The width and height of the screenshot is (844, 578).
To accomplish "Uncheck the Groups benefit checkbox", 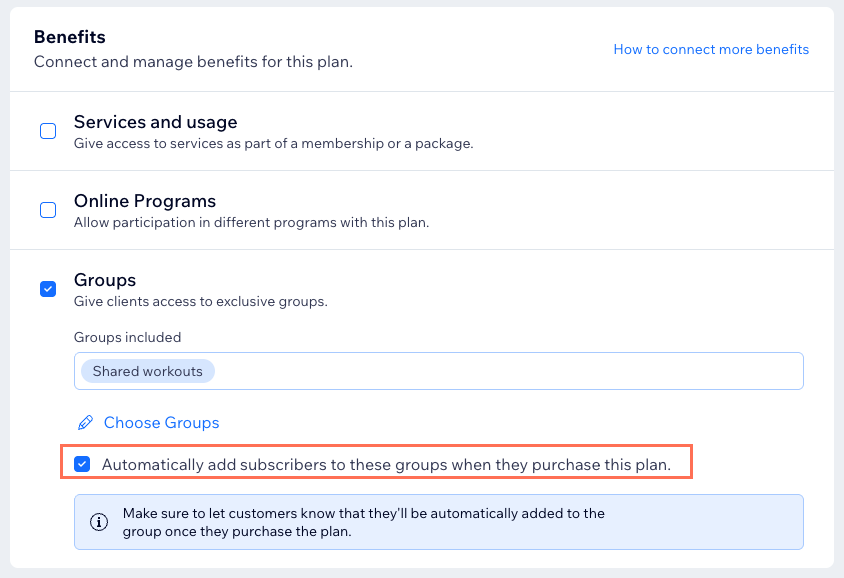I will pyautogui.click(x=48, y=289).
